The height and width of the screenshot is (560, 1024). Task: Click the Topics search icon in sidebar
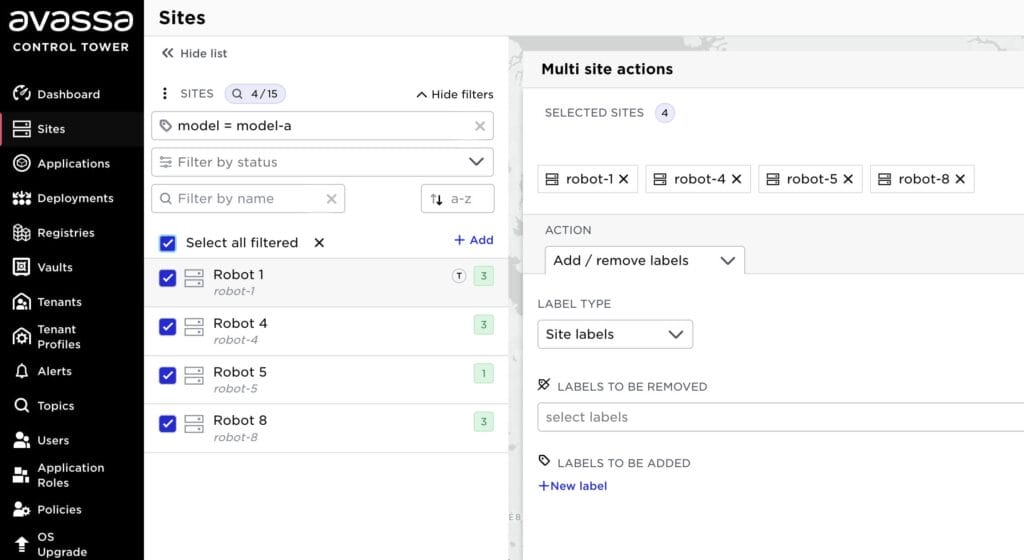pyautogui.click(x=22, y=405)
